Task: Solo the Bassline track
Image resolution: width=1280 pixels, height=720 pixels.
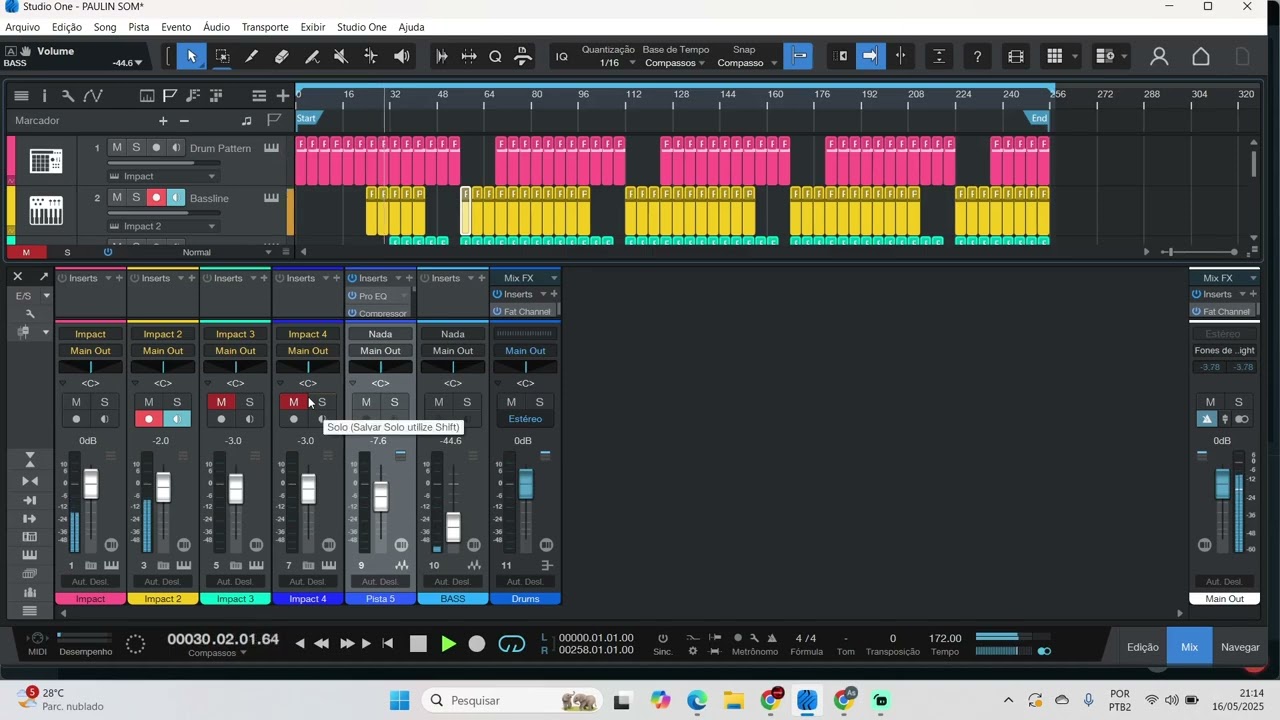Action: coord(136,198)
